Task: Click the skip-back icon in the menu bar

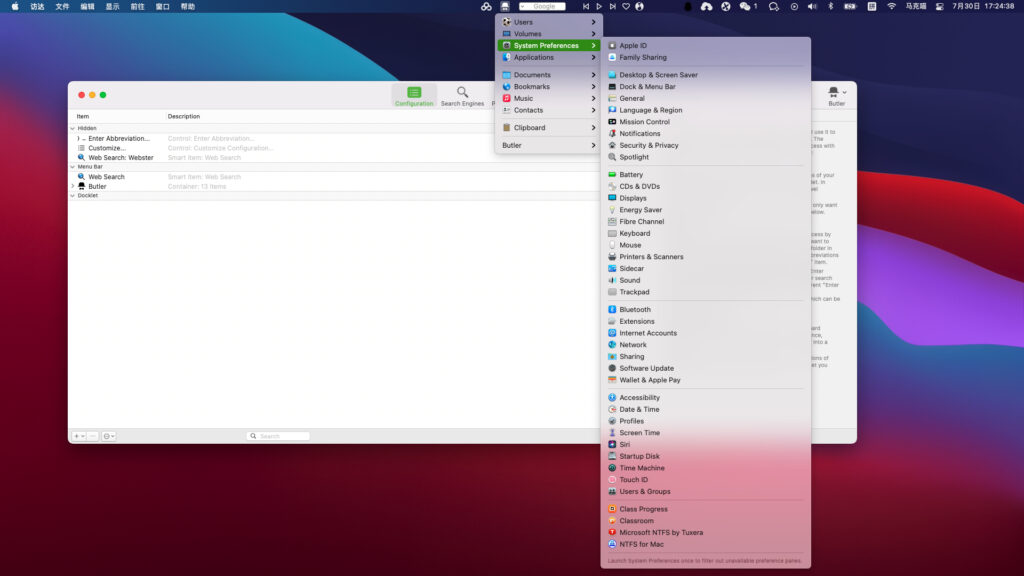Action: (x=586, y=7)
